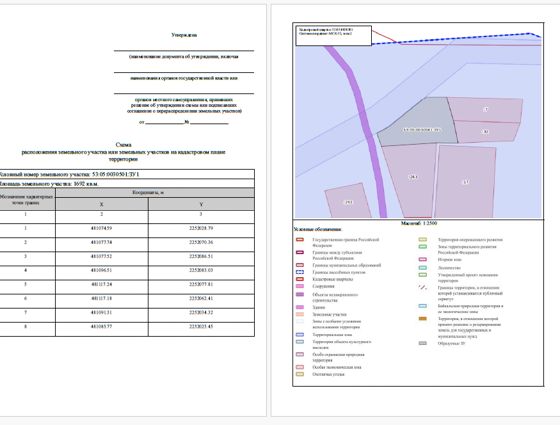Click the map parcel labeled 17

coord(466,181)
